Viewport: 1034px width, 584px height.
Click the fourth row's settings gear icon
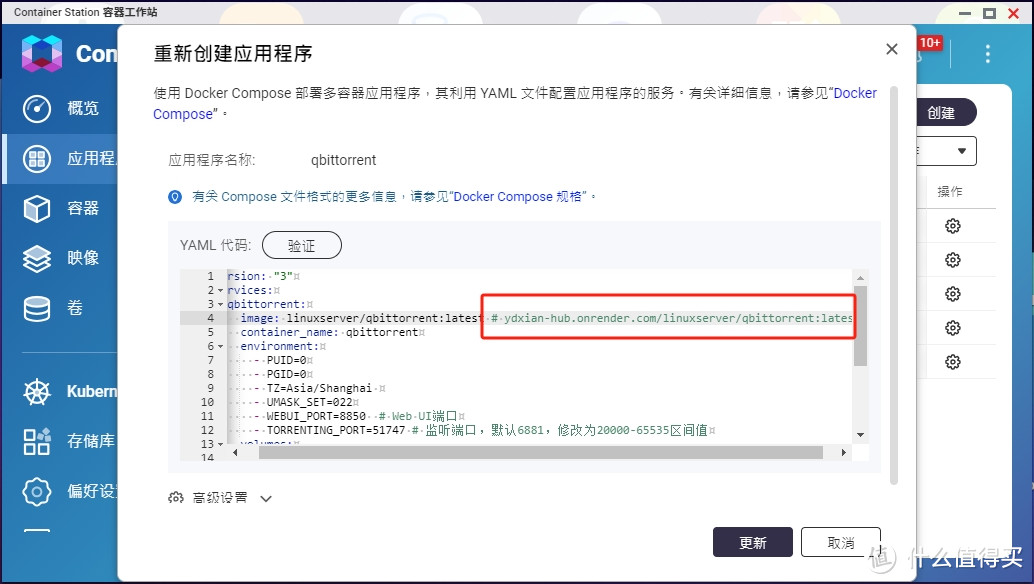[952, 328]
